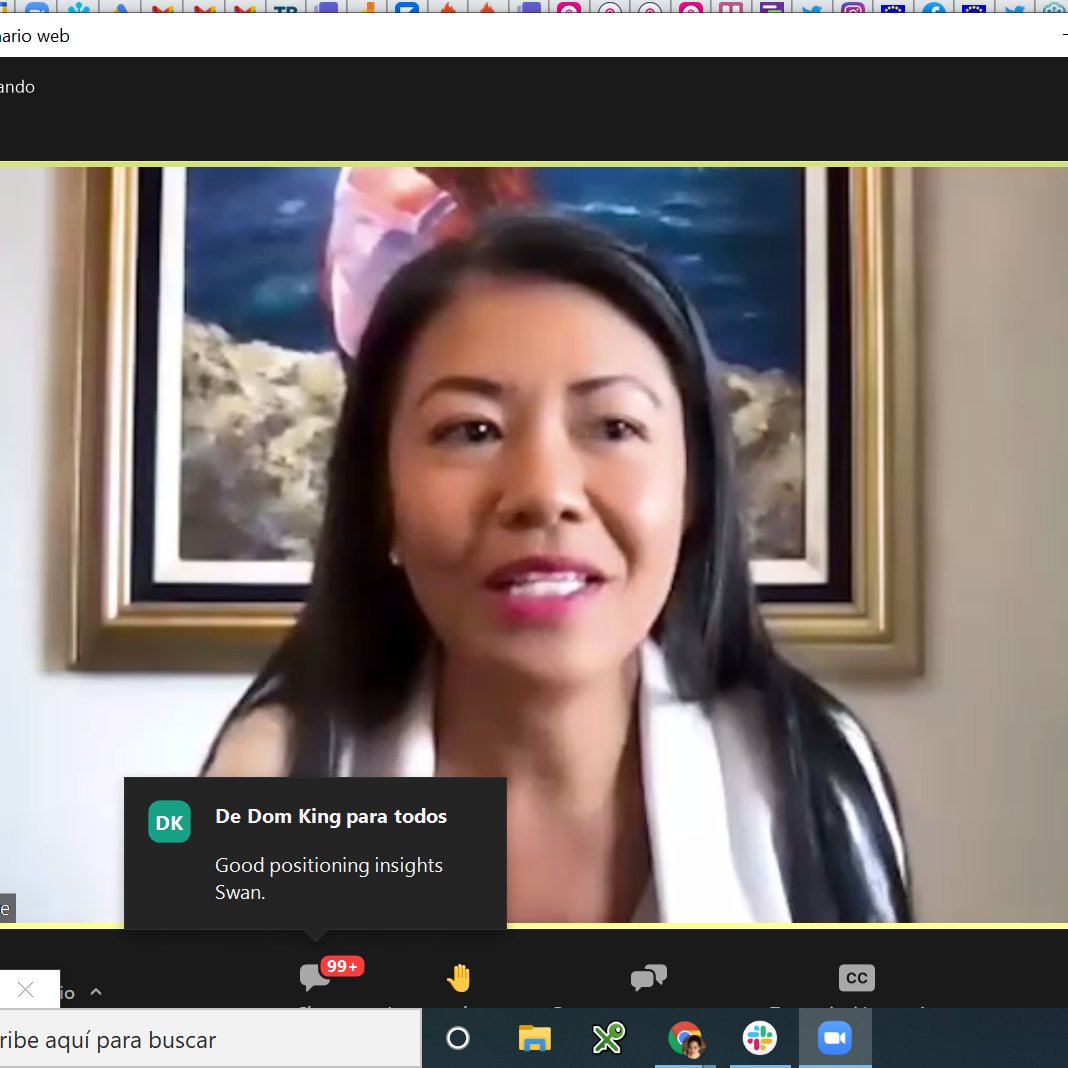Open the green X key taskbar app

click(x=608, y=1038)
